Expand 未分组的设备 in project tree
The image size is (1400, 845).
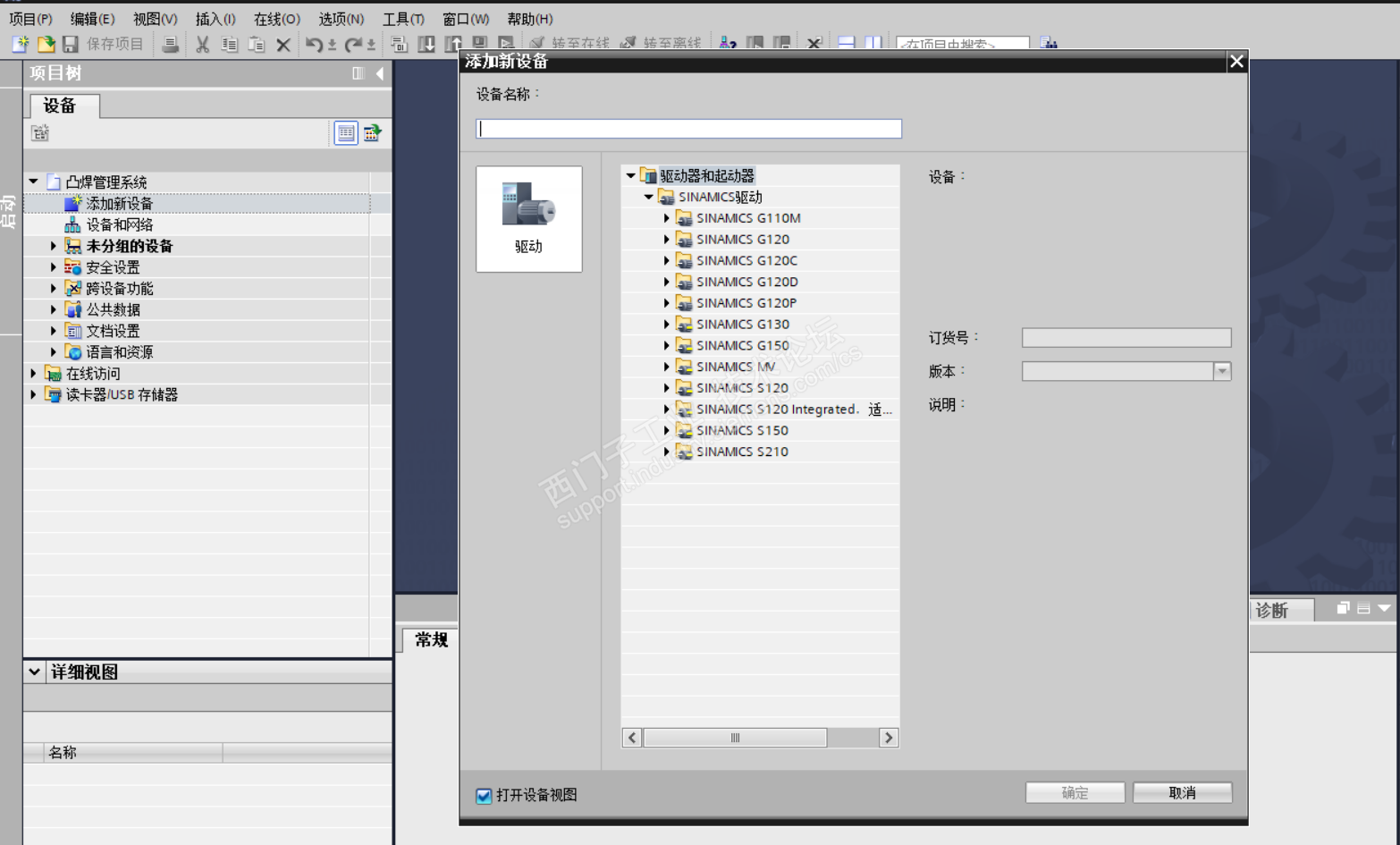click(x=53, y=246)
